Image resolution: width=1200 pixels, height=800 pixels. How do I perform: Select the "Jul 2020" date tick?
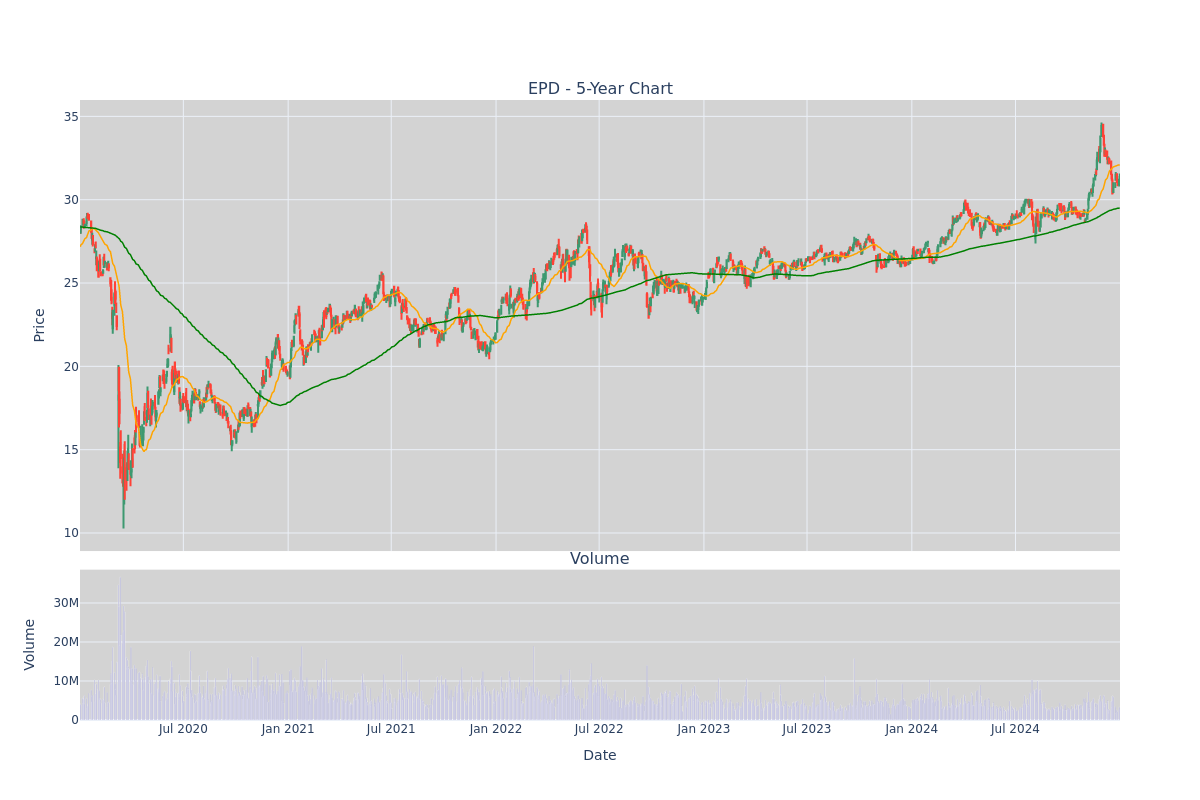pyautogui.click(x=183, y=729)
